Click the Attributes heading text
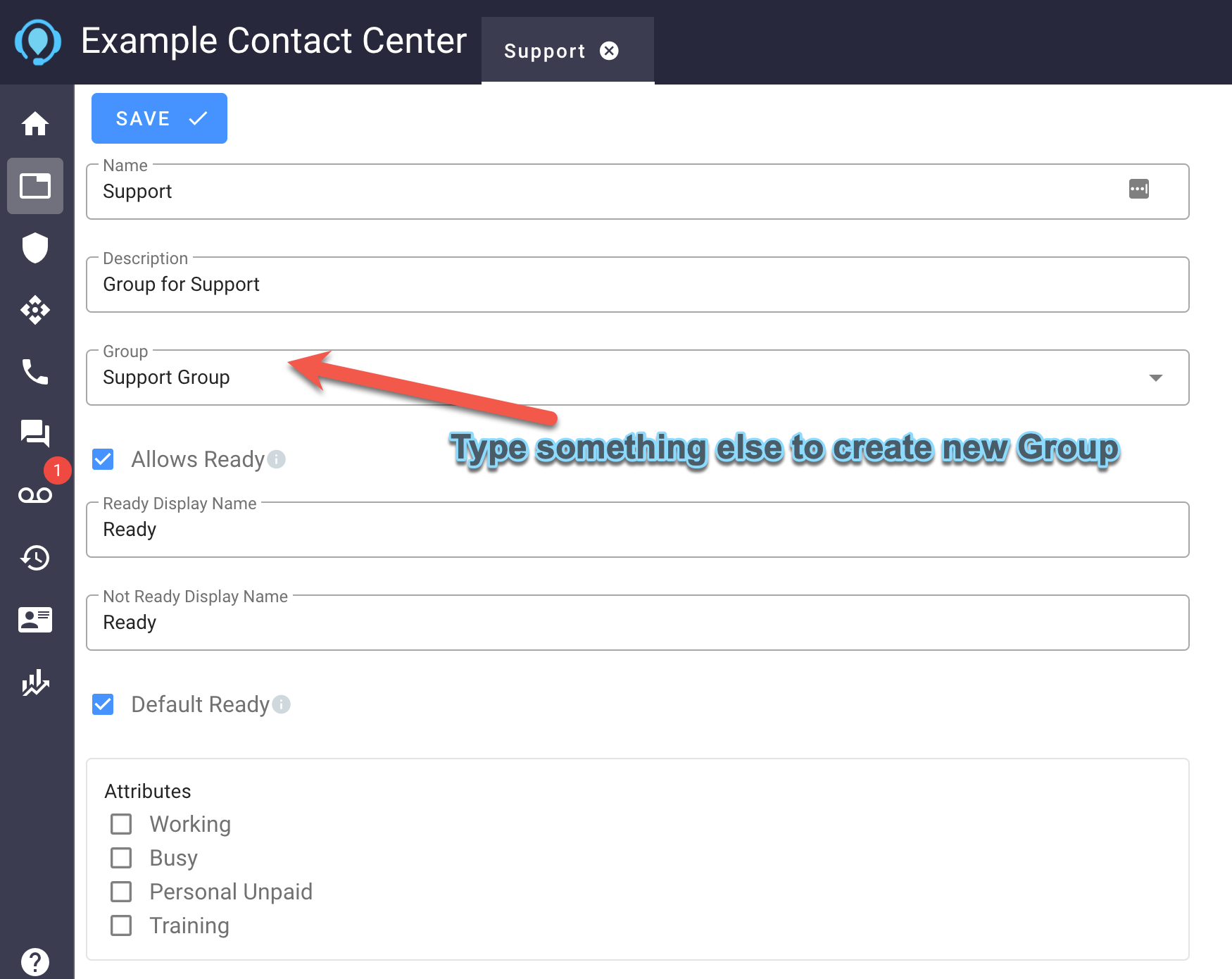 click(148, 791)
